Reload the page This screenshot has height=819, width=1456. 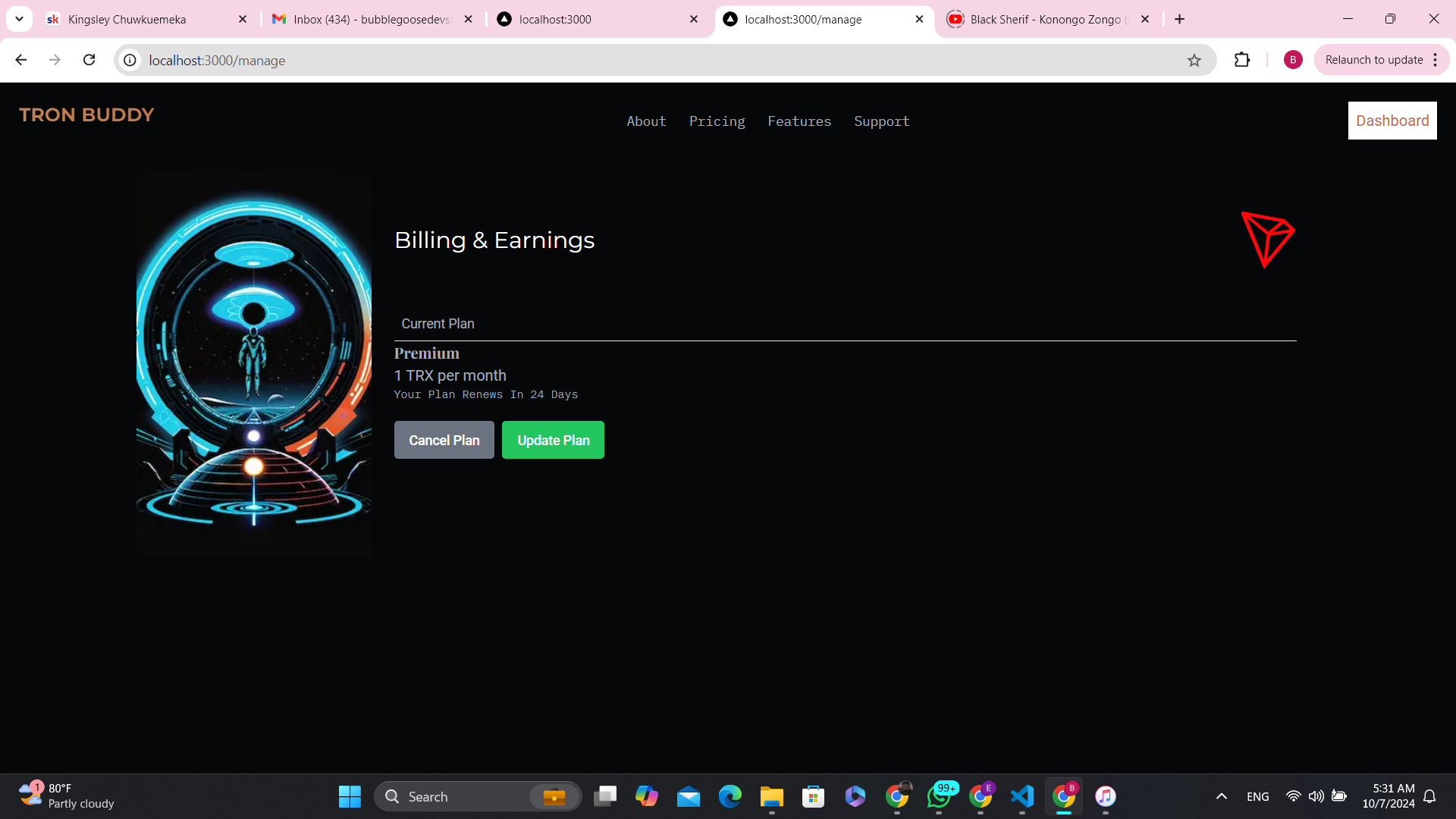point(89,60)
